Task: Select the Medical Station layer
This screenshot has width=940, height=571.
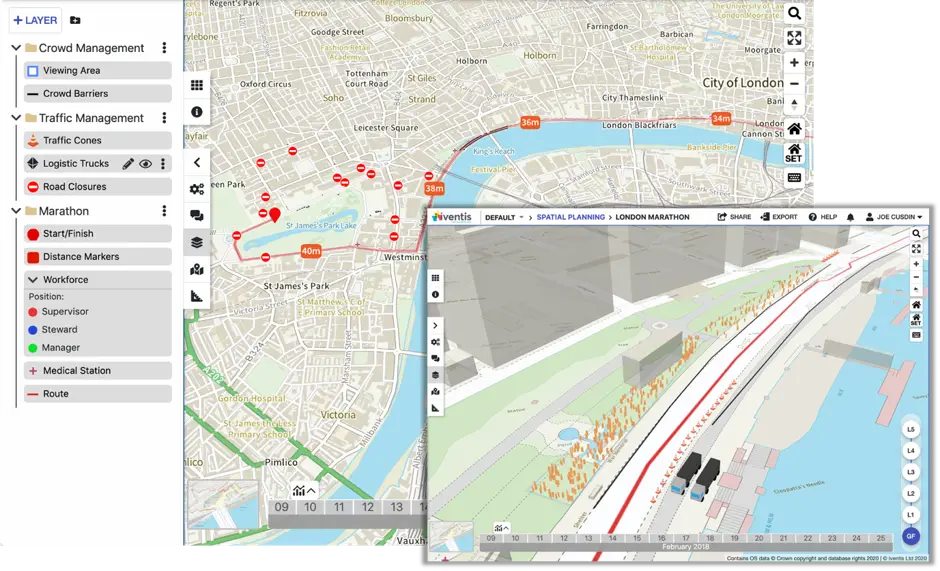Action: pyautogui.click(x=98, y=371)
